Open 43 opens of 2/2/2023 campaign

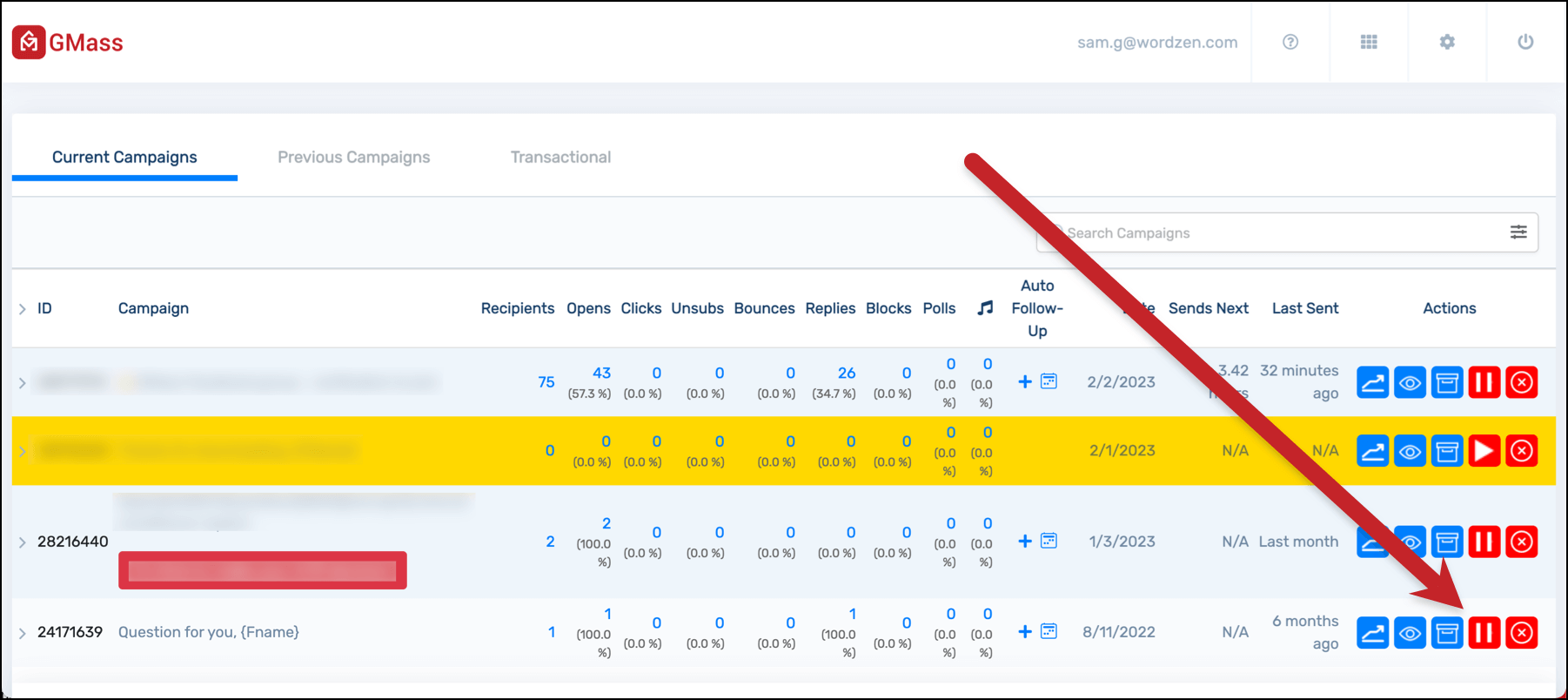pyautogui.click(x=601, y=373)
